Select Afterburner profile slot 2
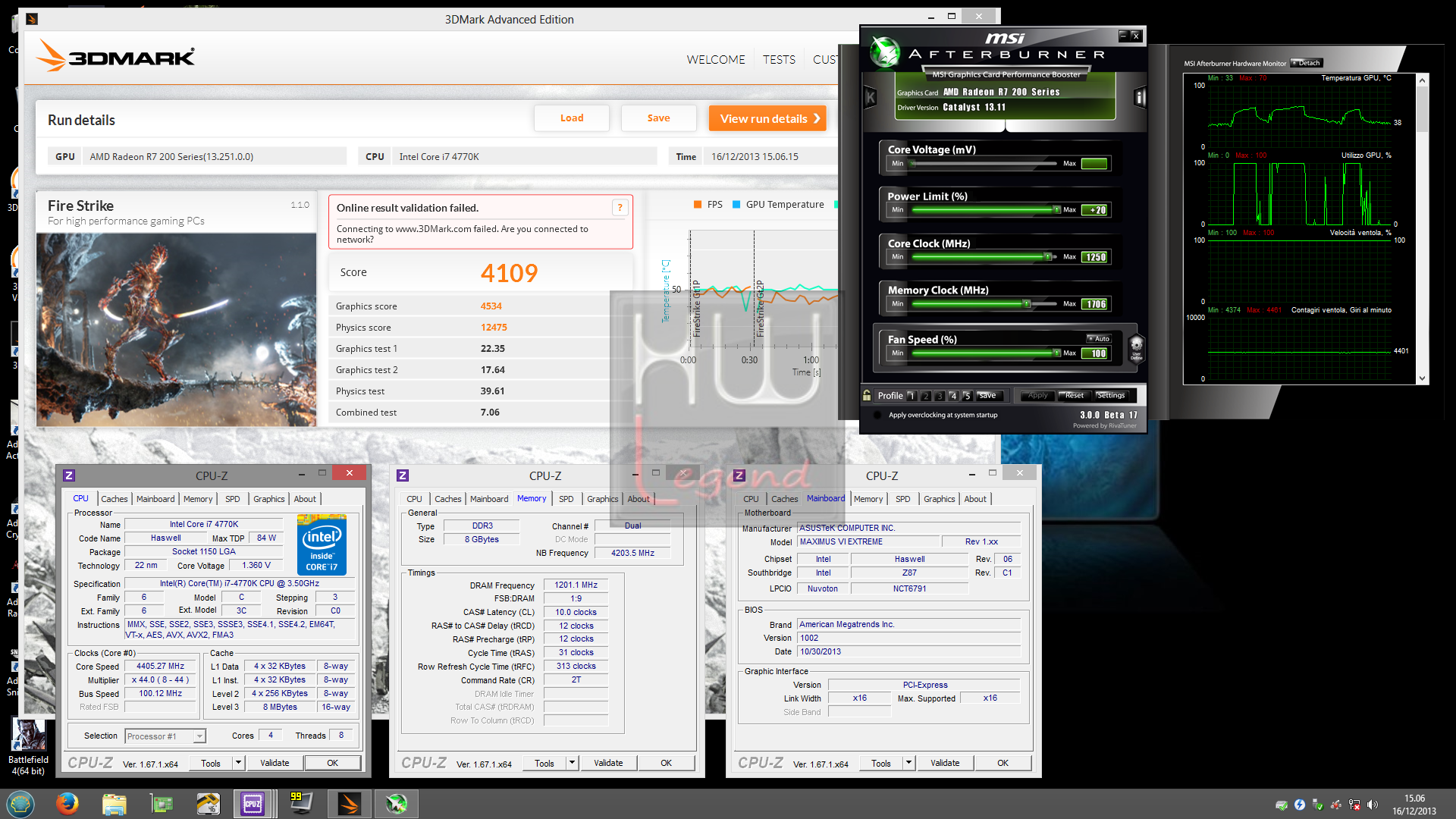The width and height of the screenshot is (1456, 819). point(926,396)
